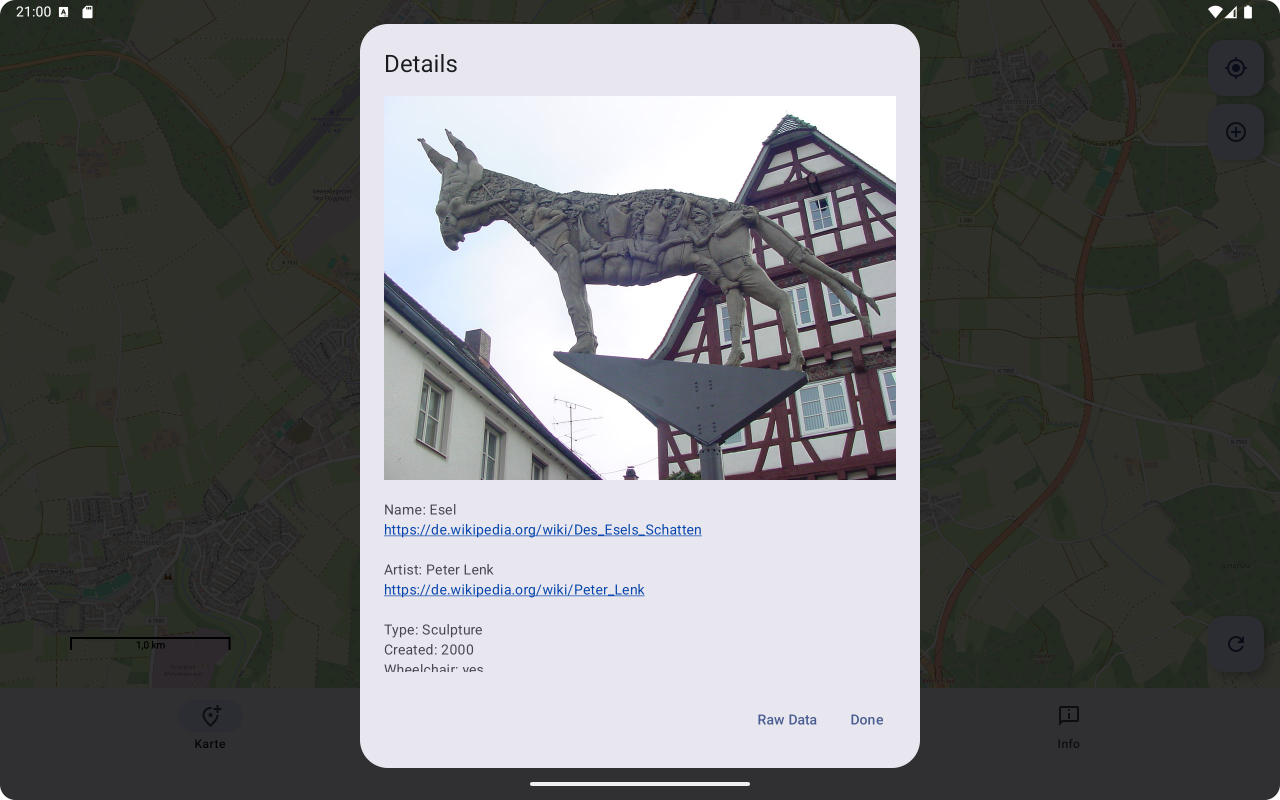The width and height of the screenshot is (1280, 800).
Task: Open the Des_Esels_Schatten Wikipedia link
Action: [x=543, y=530]
